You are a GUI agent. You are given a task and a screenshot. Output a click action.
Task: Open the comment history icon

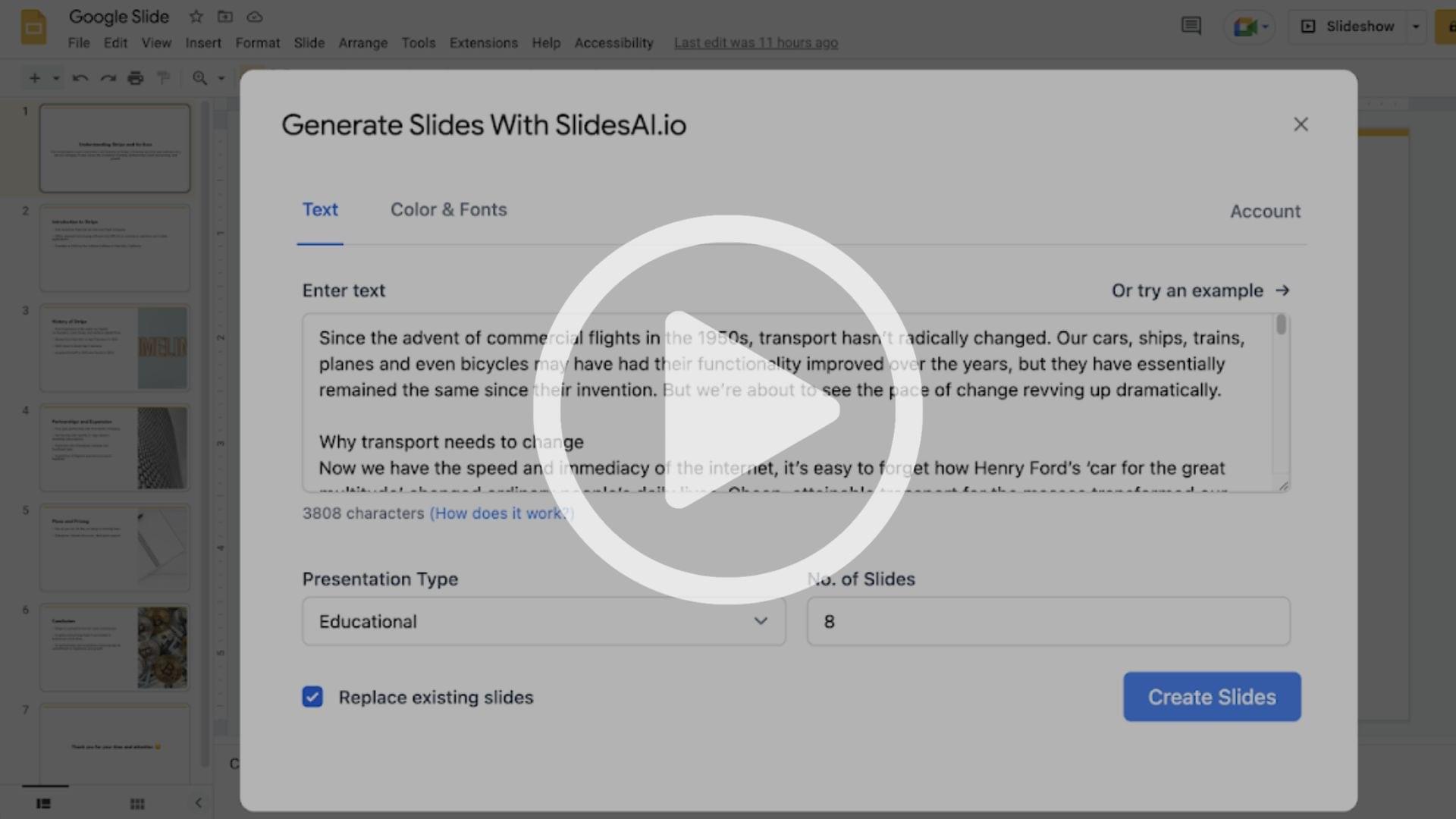(x=1191, y=26)
